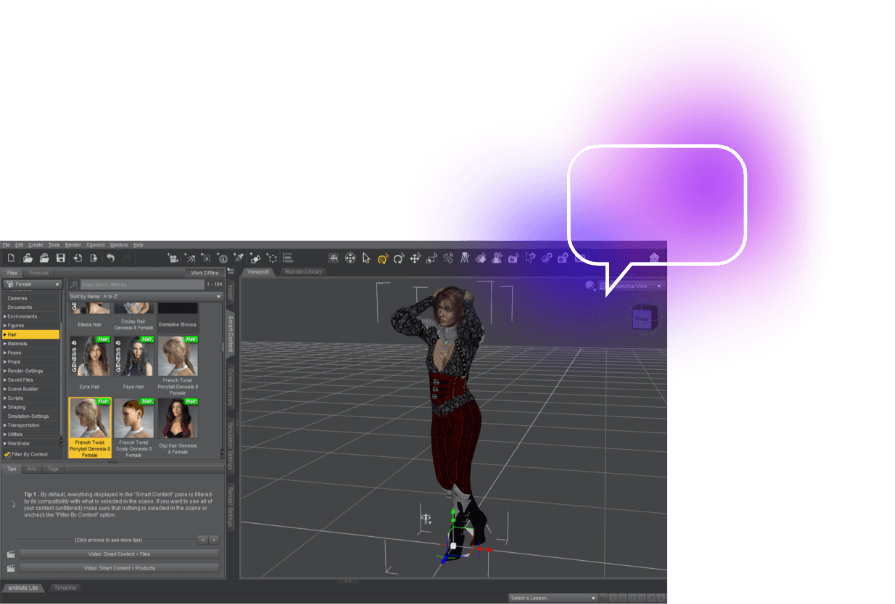Select the Universal move tool icon
This screenshot has width=895, height=604.
coord(350,258)
